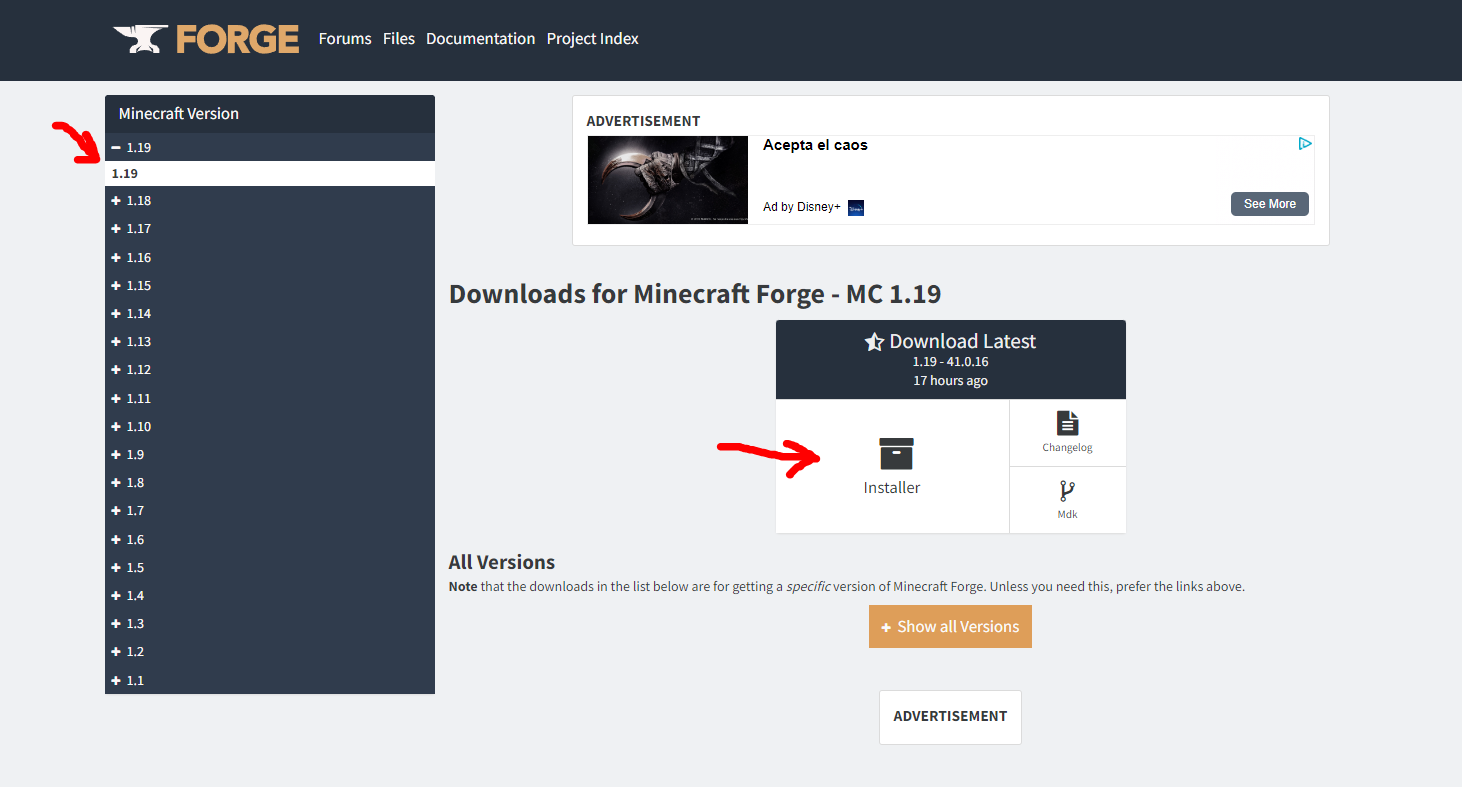The height and width of the screenshot is (787, 1462).
Task: Open the Forums menu item
Action: (345, 38)
